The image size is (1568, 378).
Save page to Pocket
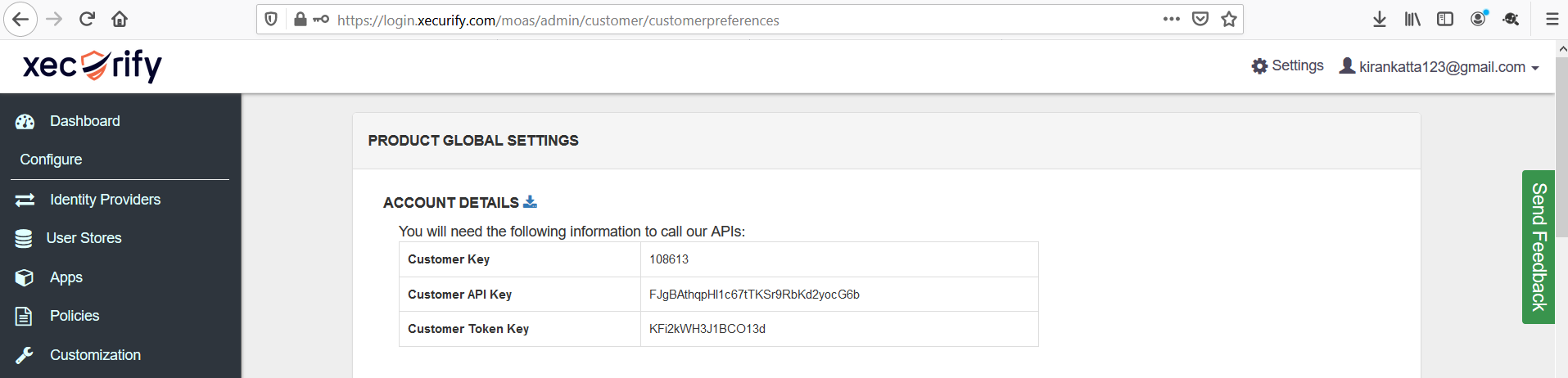tap(1200, 19)
